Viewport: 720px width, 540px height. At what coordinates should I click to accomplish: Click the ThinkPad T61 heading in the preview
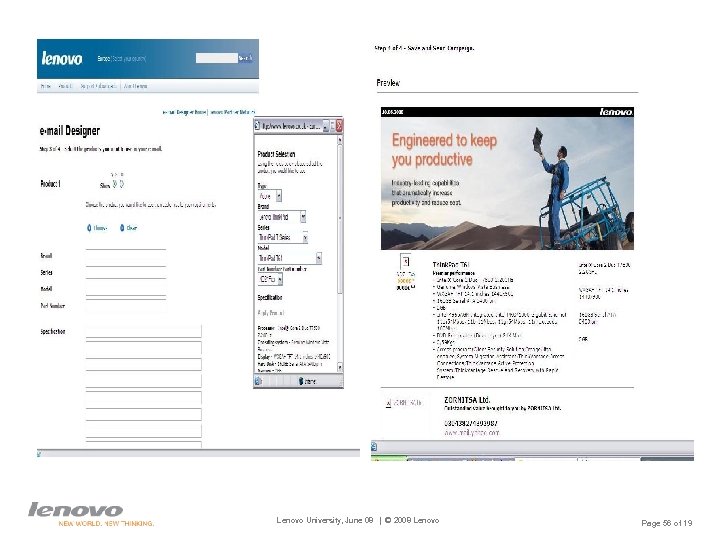point(451,264)
